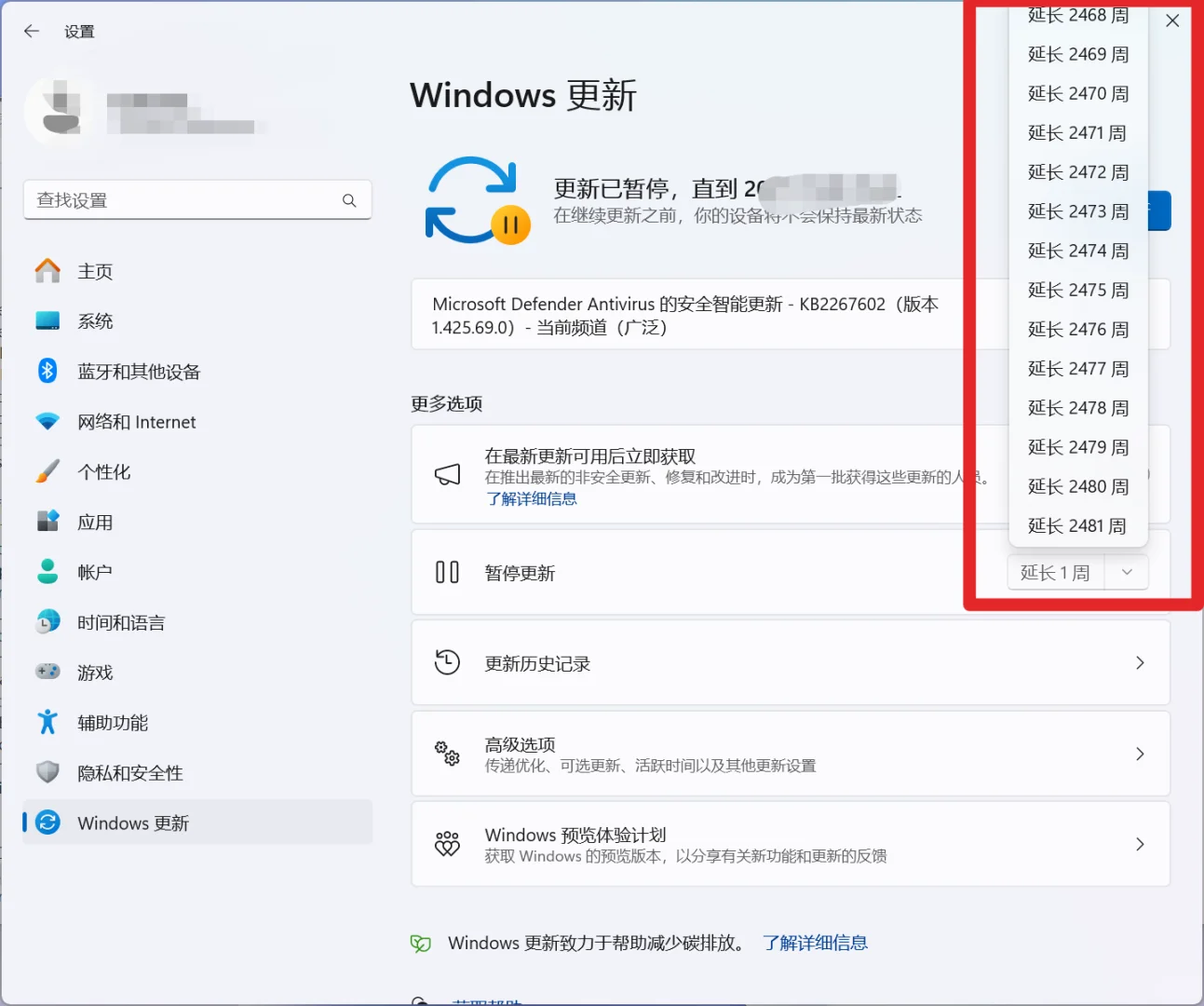
Task: Click the 暂停更新 pause icon
Action: tap(447, 572)
